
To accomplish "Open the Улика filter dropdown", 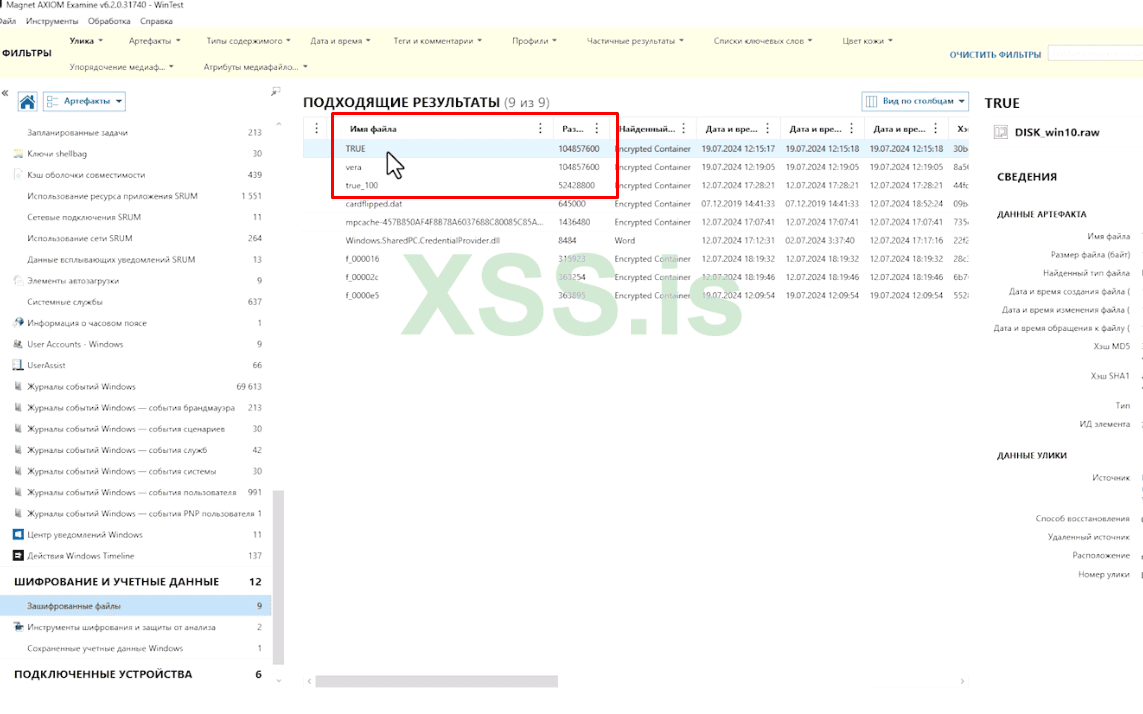I will pyautogui.click(x=86, y=41).
